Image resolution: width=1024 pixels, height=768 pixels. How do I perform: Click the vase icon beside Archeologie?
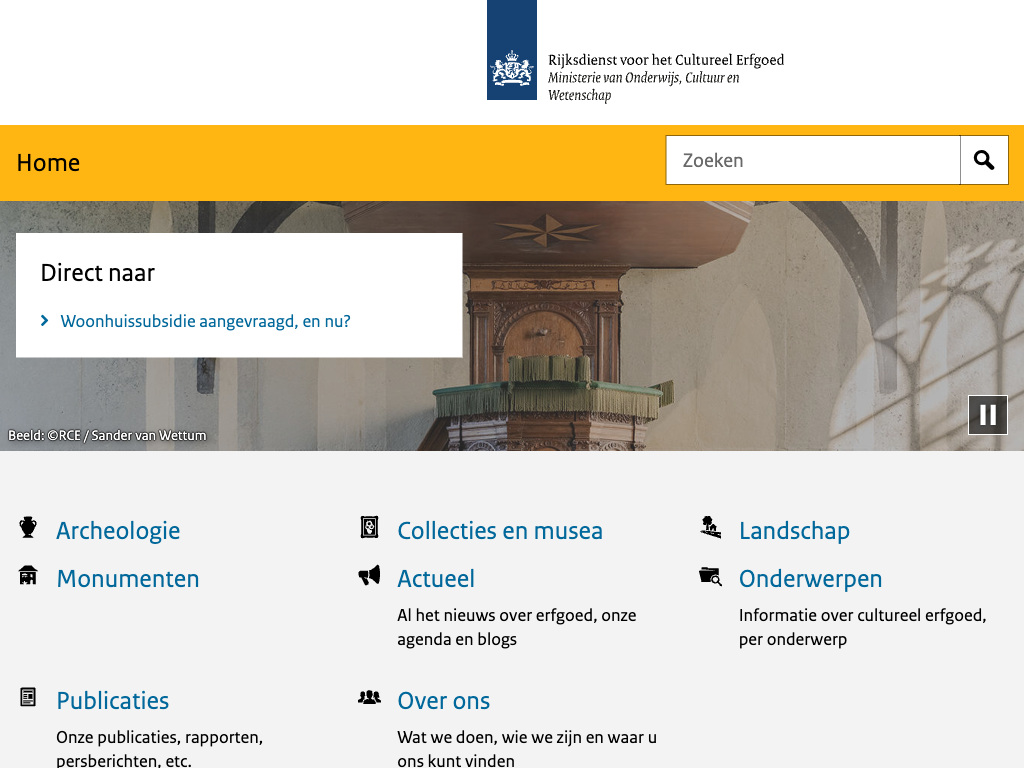28,527
